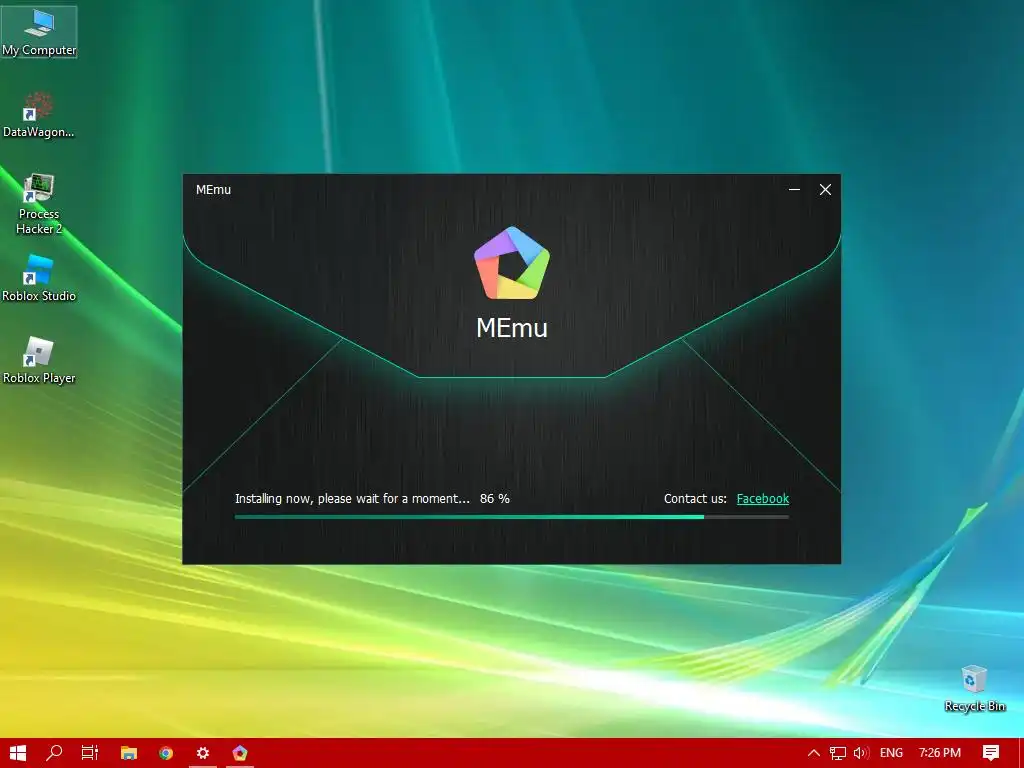Click the installation progress bar
The height and width of the screenshot is (768, 1024).
click(x=511, y=517)
